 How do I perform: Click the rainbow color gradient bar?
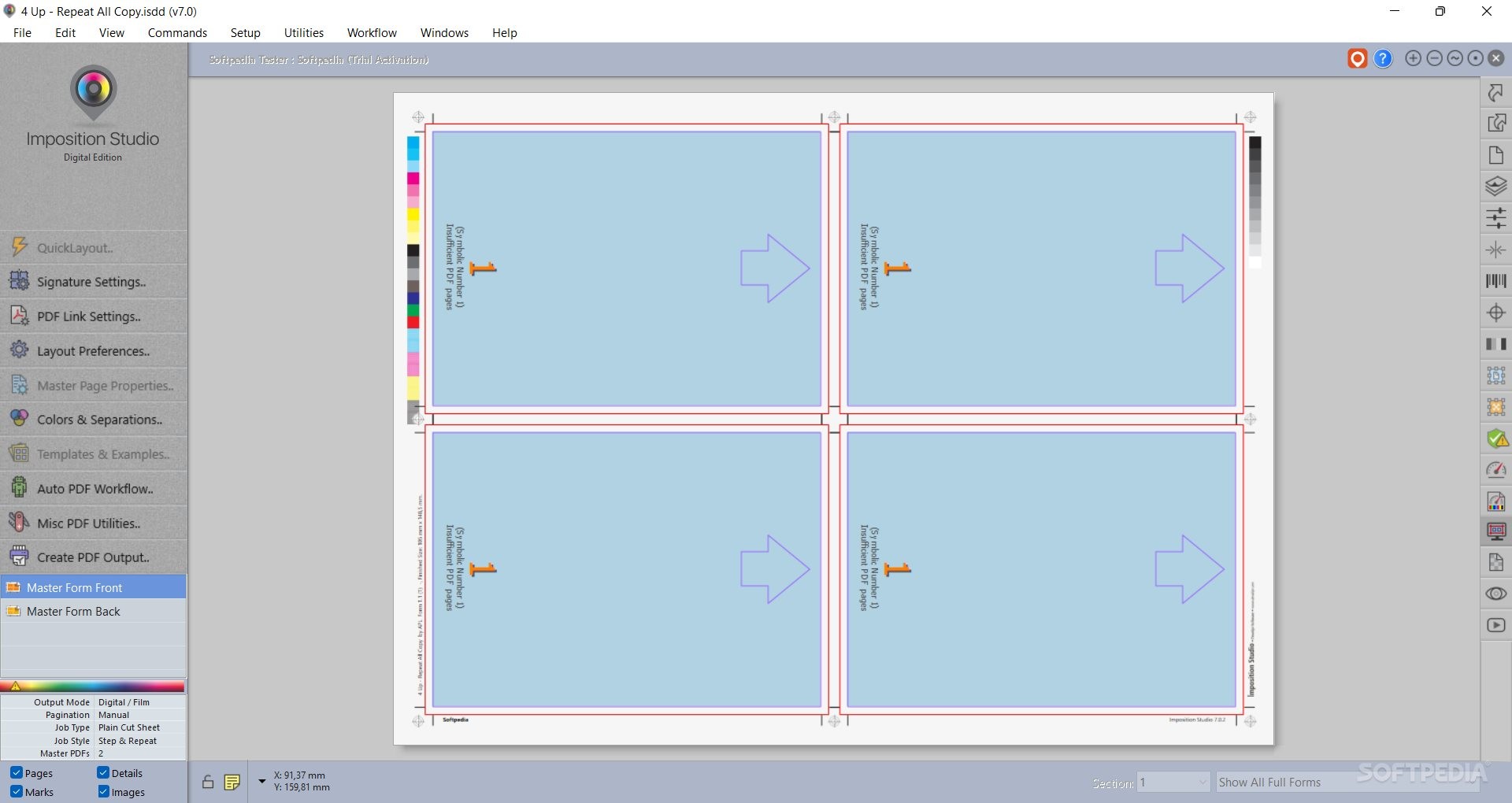click(93, 686)
